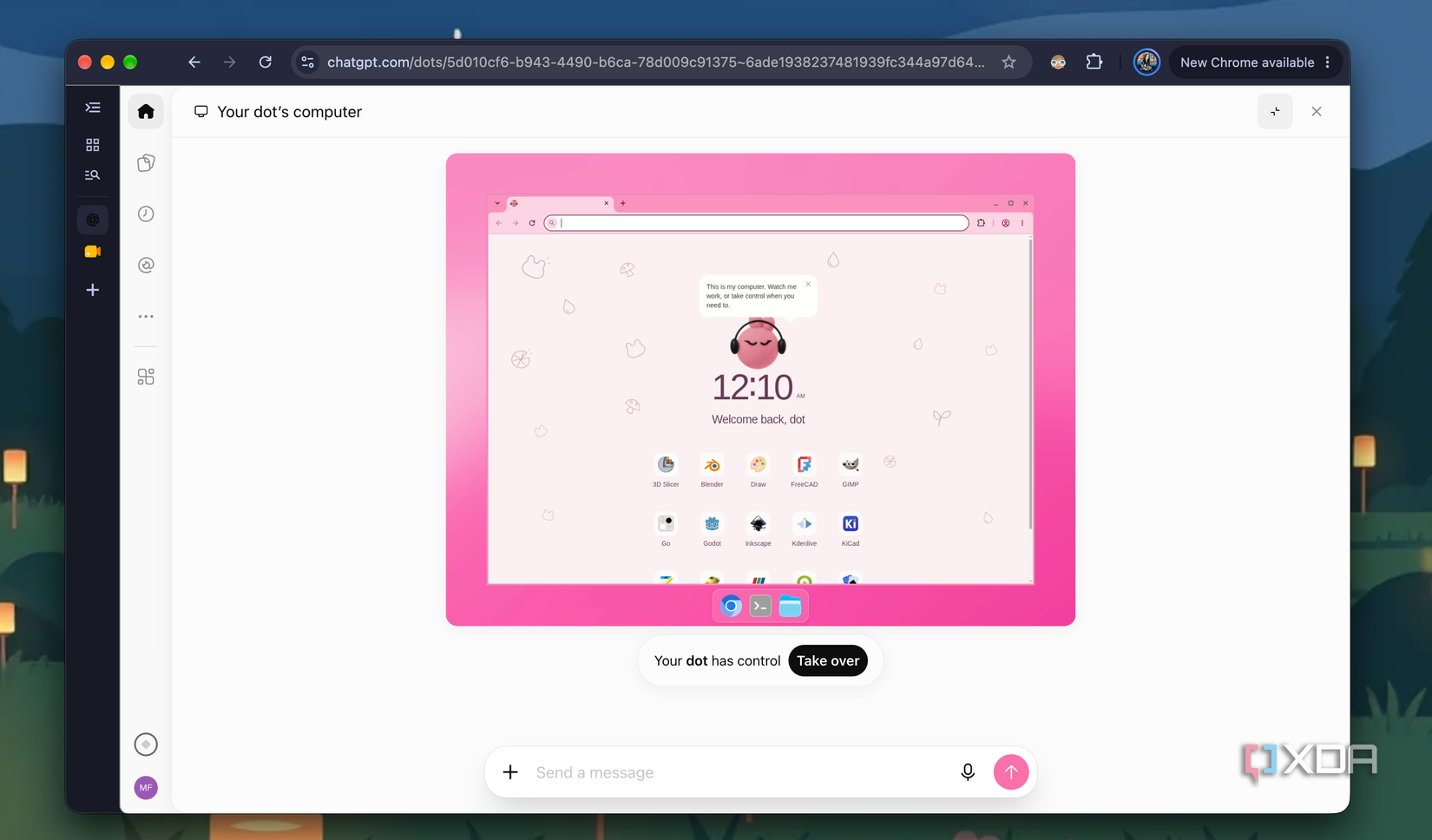This screenshot has width=1432, height=840.
Task: Go back in Chrome
Action: click(x=194, y=62)
